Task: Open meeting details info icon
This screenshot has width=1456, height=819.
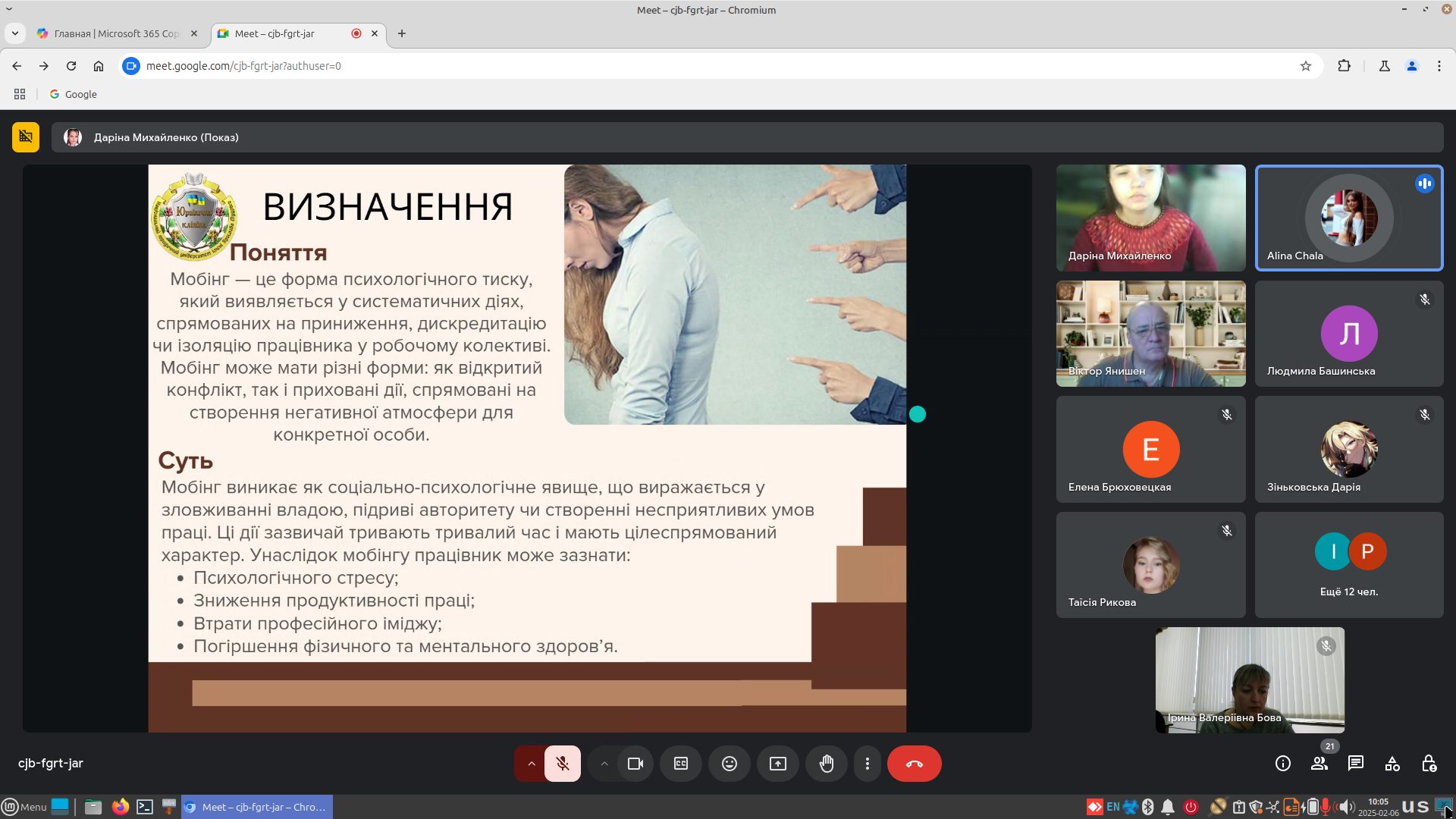Action: click(x=1283, y=764)
